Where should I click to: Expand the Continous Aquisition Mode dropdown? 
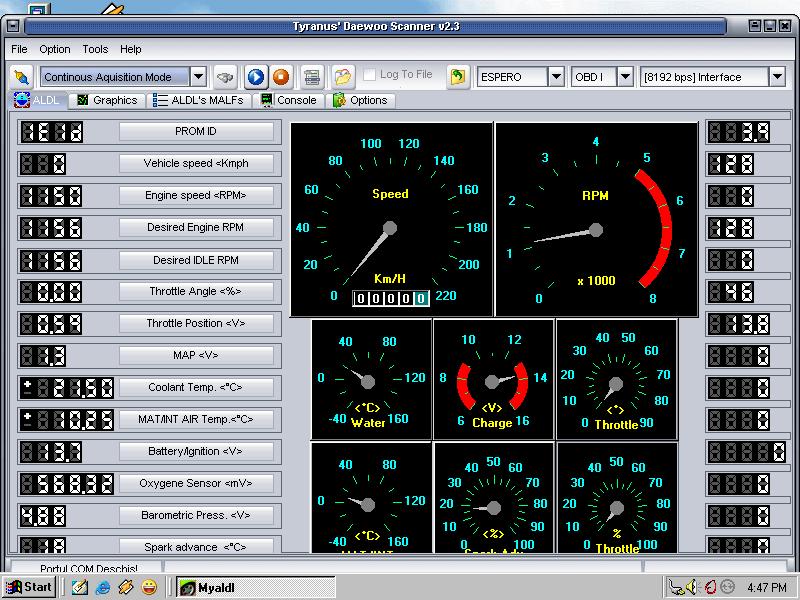point(198,77)
